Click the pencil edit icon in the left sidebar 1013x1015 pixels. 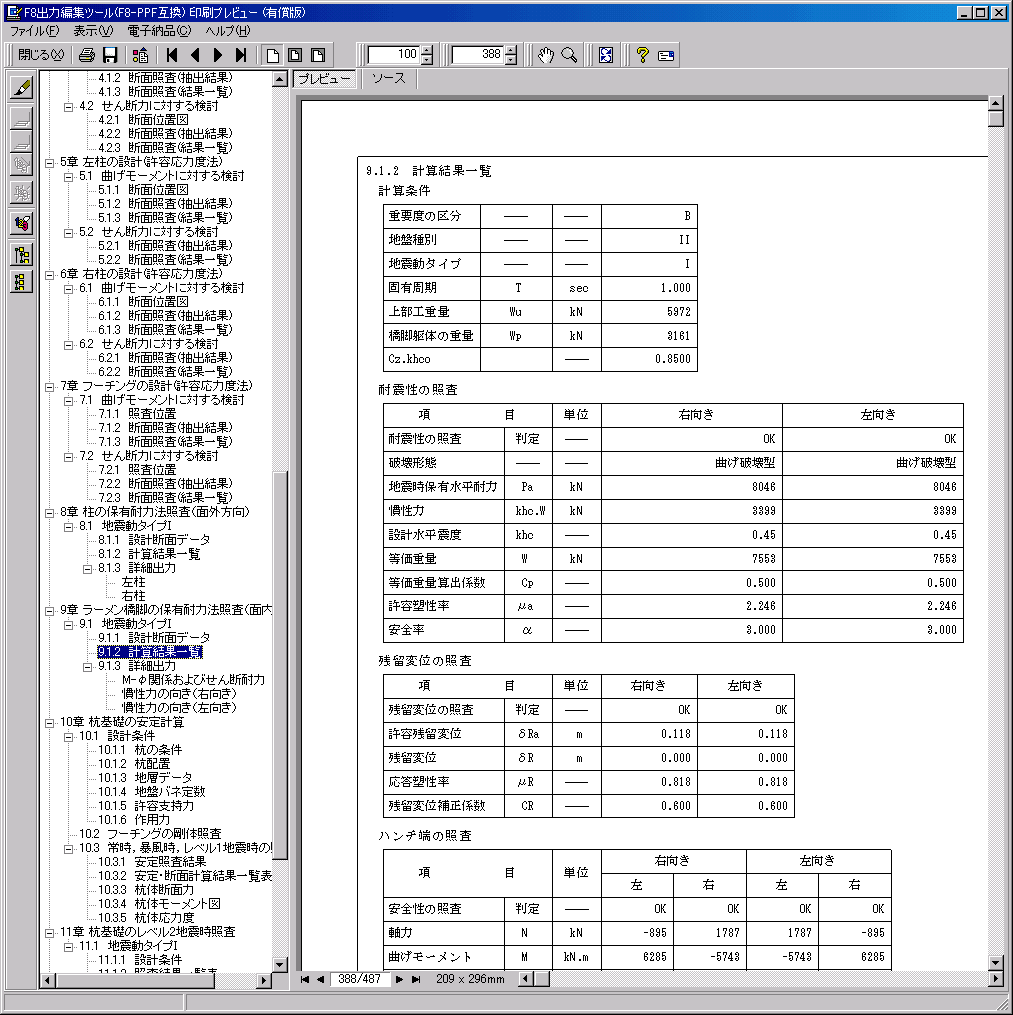coord(21,87)
